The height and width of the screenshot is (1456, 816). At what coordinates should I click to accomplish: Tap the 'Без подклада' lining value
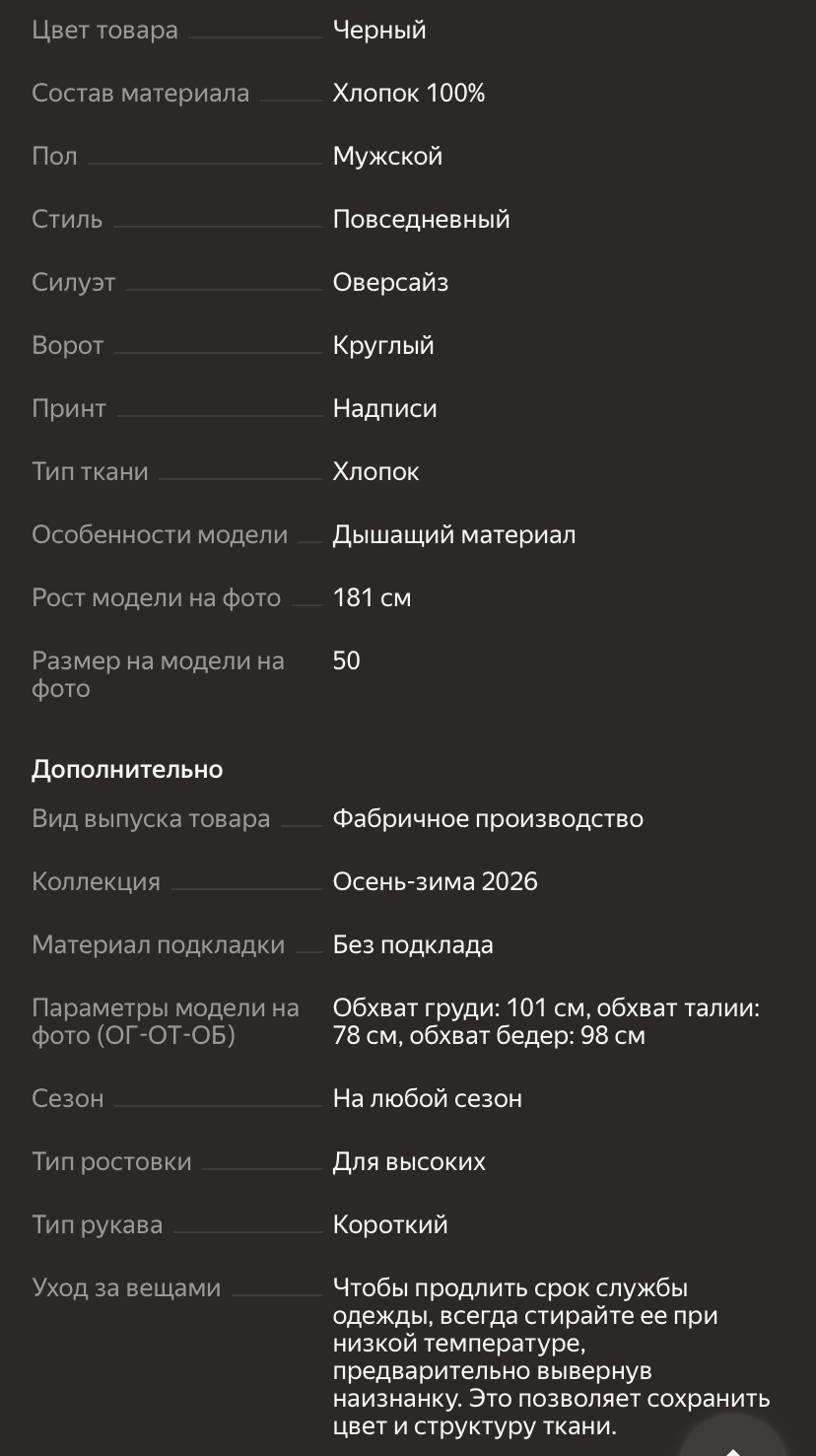[x=413, y=944]
